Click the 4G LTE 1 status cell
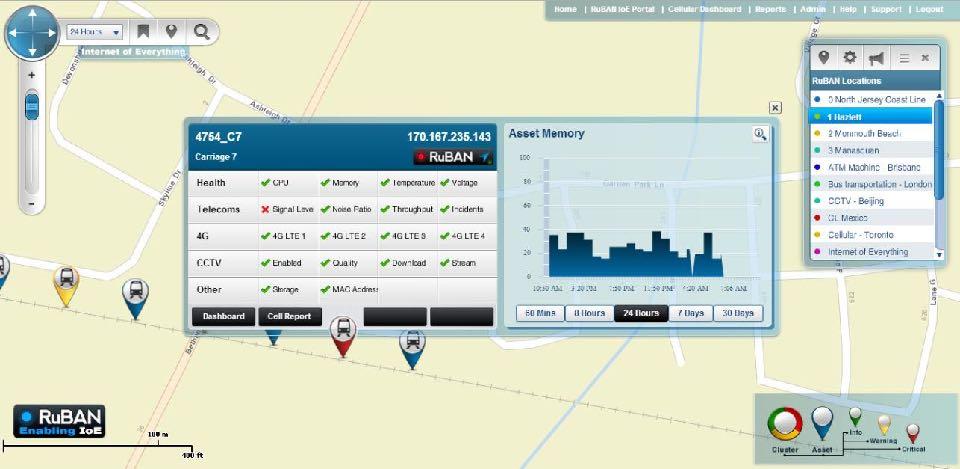Image resolution: width=960 pixels, height=469 pixels. click(x=288, y=236)
